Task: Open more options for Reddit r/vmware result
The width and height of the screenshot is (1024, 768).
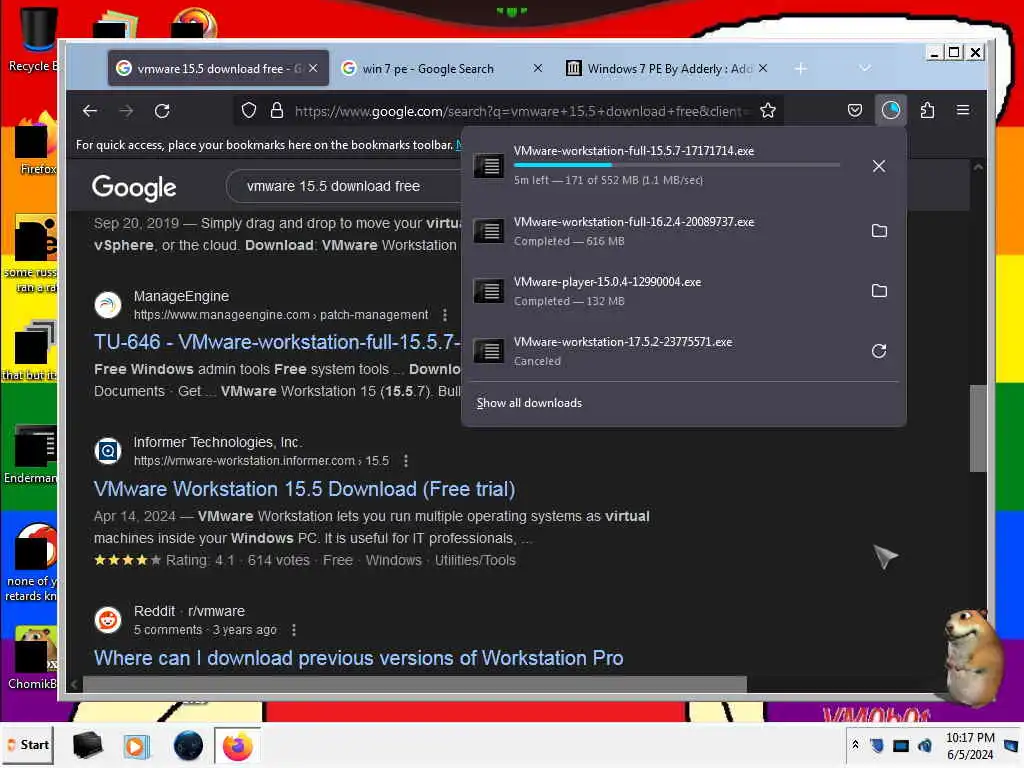Action: coord(294,630)
